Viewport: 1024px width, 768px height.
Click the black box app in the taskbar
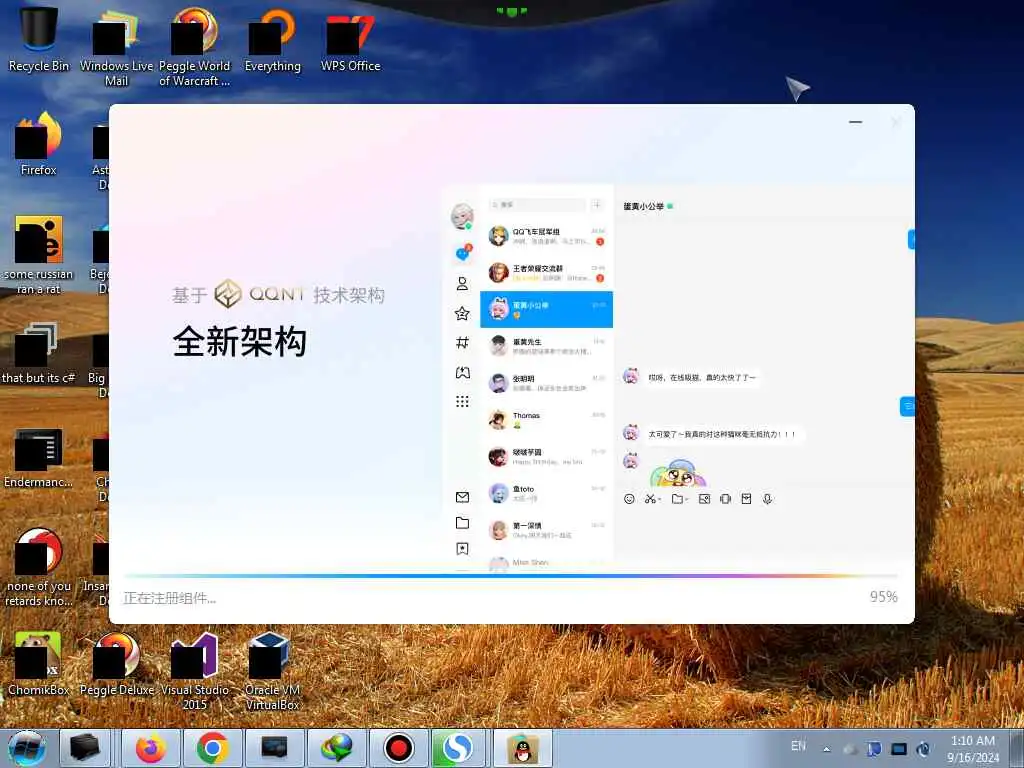click(85, 748)
